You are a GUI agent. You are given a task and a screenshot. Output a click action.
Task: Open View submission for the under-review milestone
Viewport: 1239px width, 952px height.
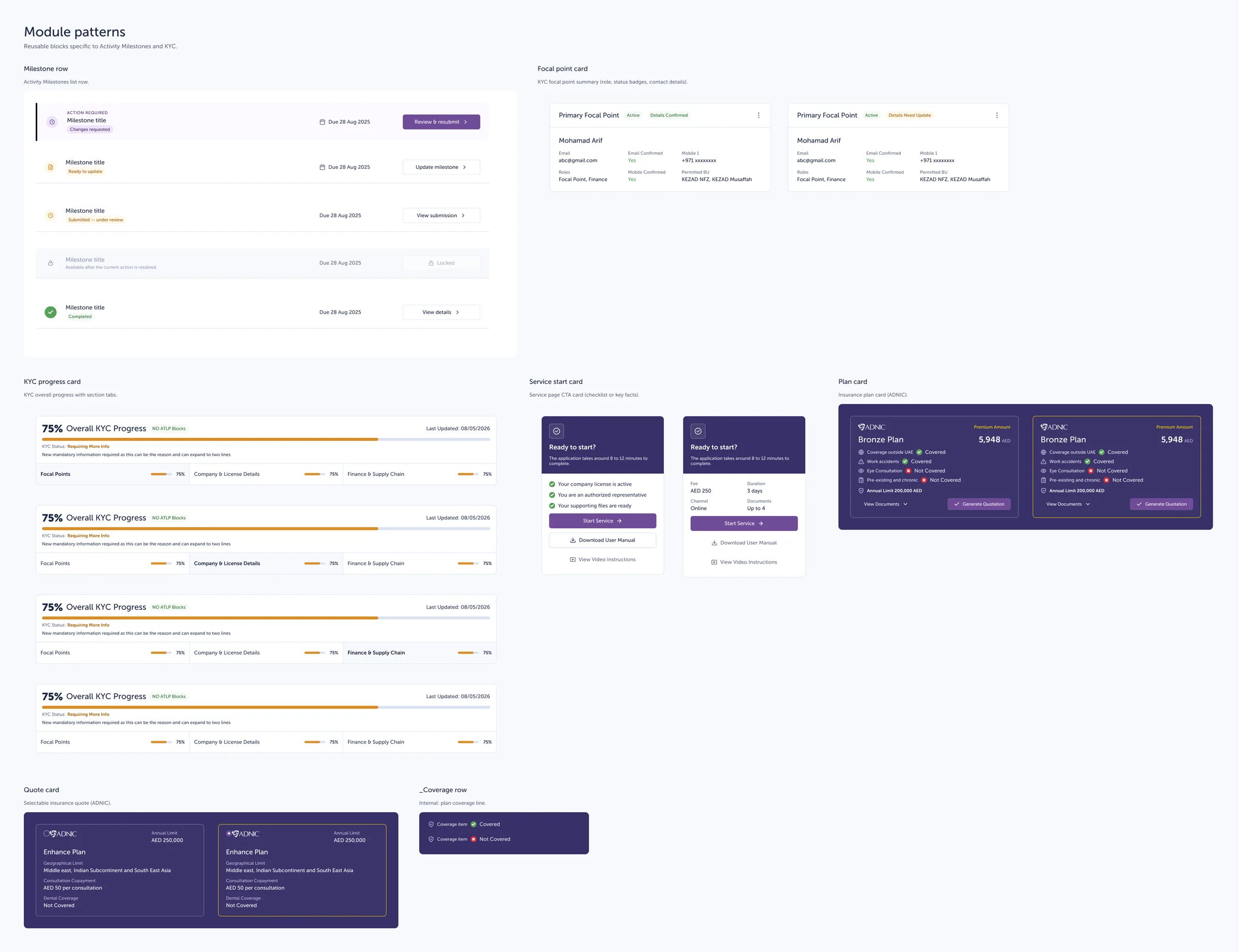tap(441, 215)
